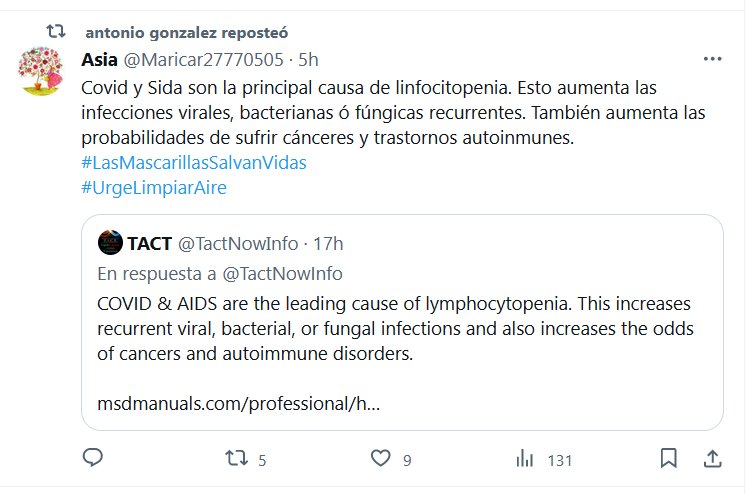Open the view analytics bar chart icon
Viewport: 746px width, 494px height.
tap(525, 459)
